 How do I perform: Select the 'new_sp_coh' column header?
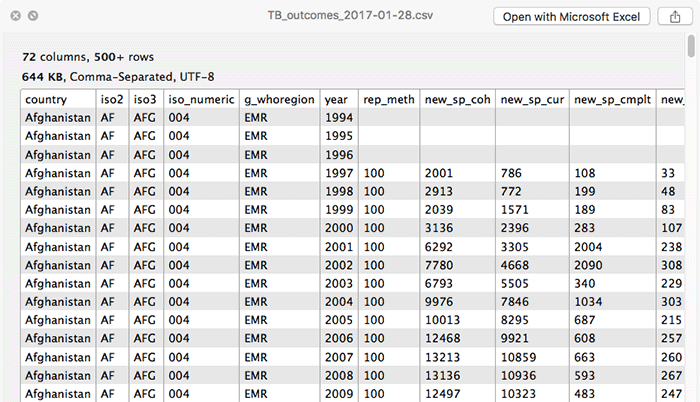(x=458, y=100)
